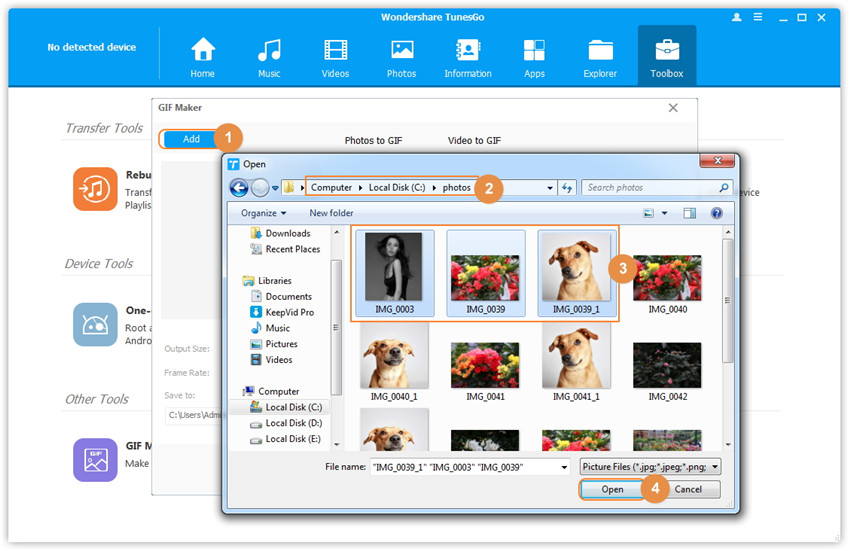Change view with the view mode icon

pyautogui.click(x=648, y=213)
